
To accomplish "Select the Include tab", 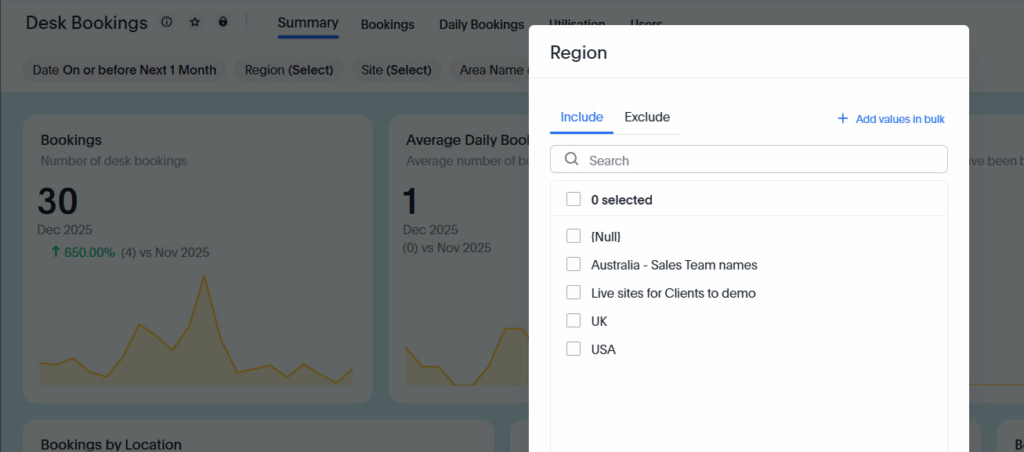I will 581,117.
